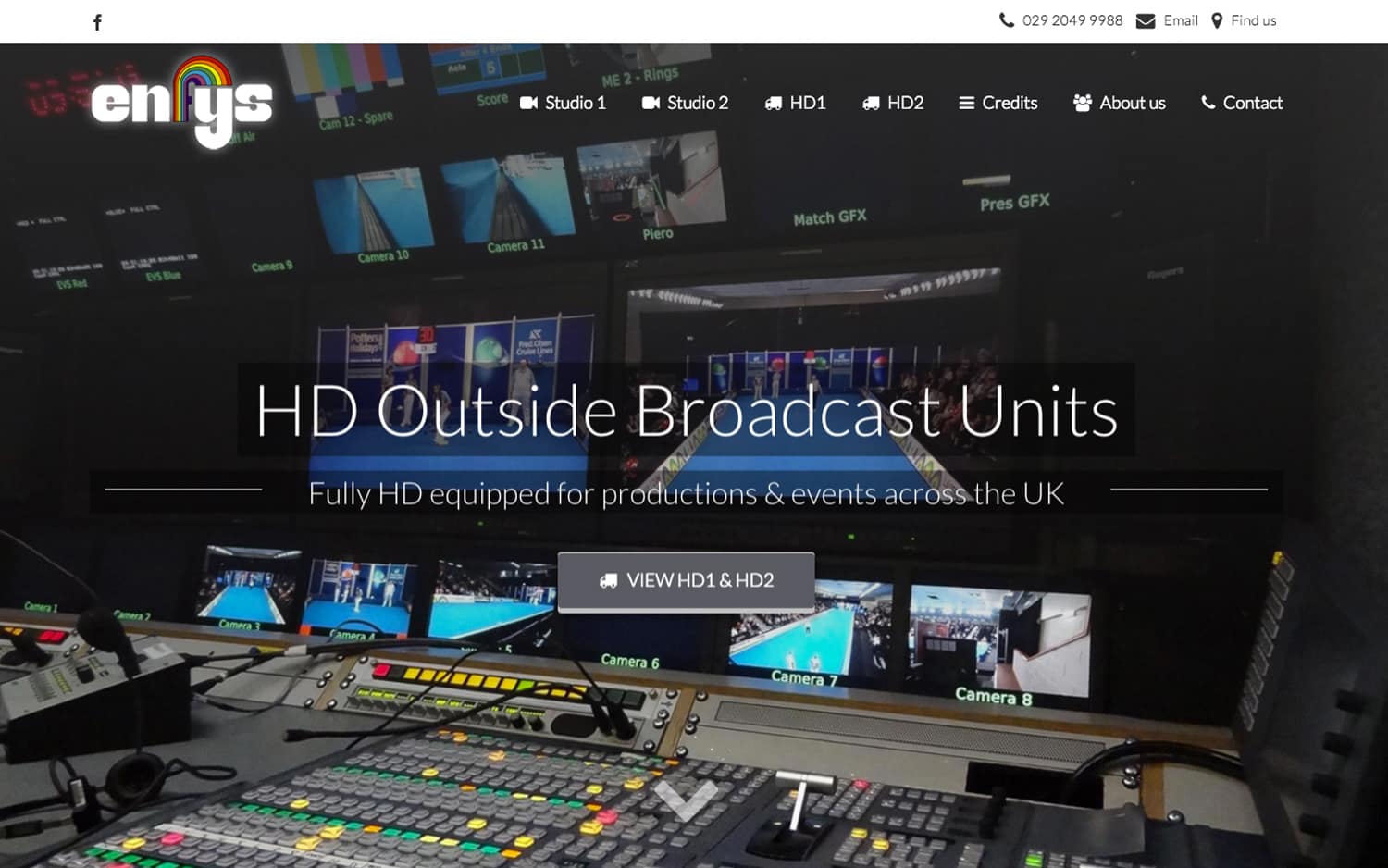Click the list icon next to Credits
This screenshot has width=1388, height=868.
pos(966,103)
